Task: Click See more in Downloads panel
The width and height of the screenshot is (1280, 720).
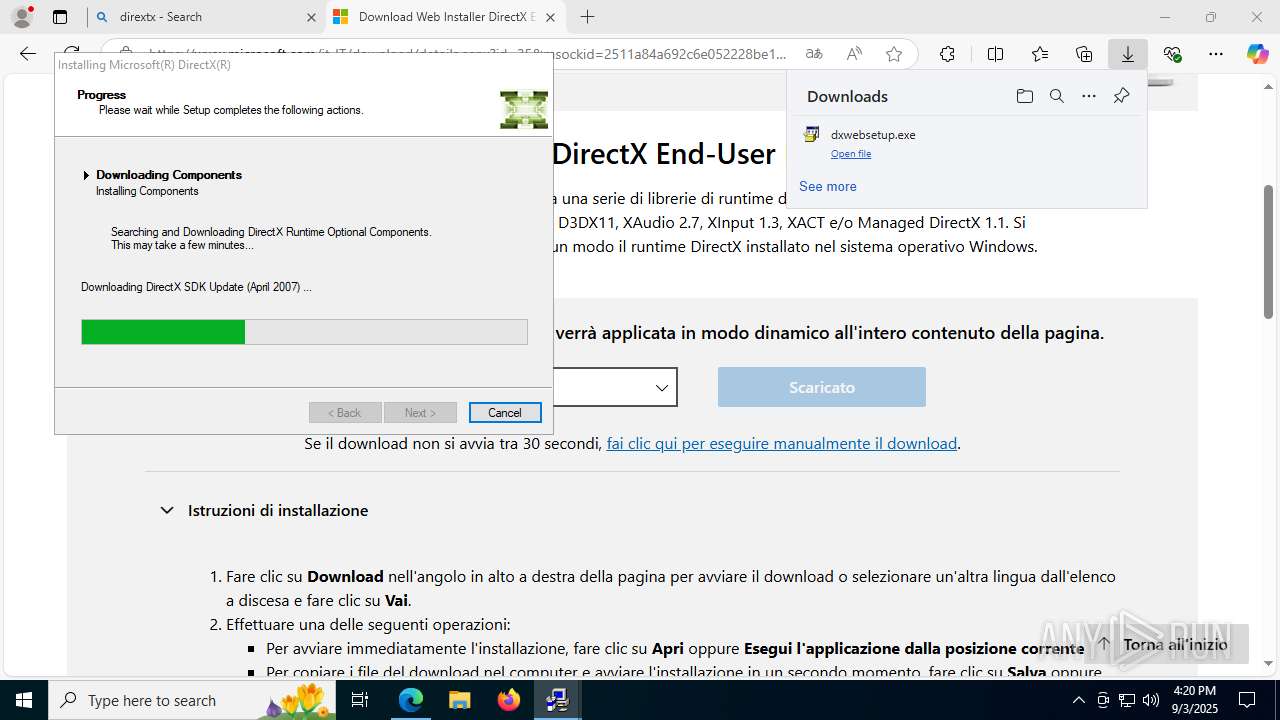Action: click(828, 186)
